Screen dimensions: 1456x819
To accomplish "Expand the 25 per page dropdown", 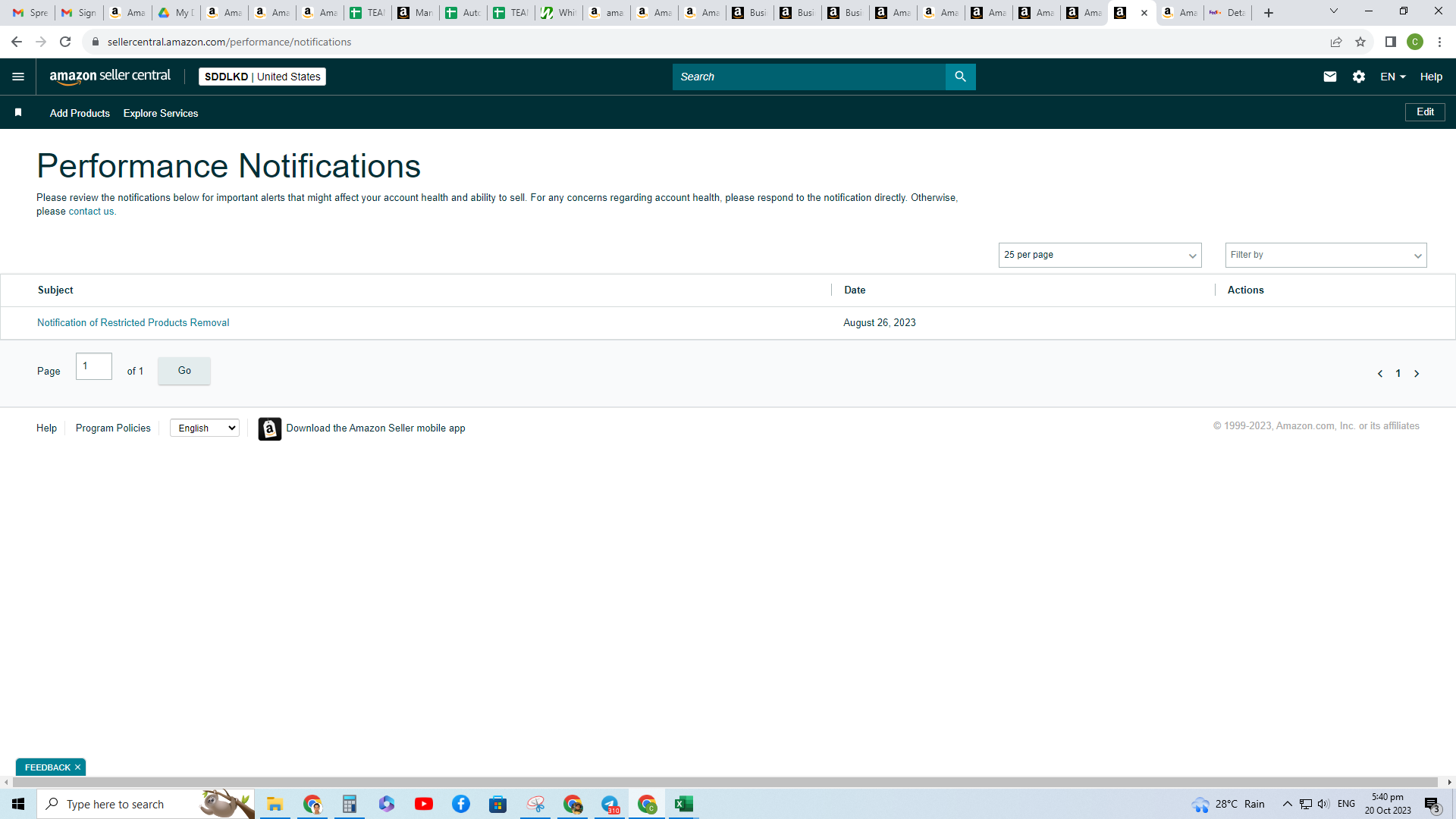I will point(1100,255).
